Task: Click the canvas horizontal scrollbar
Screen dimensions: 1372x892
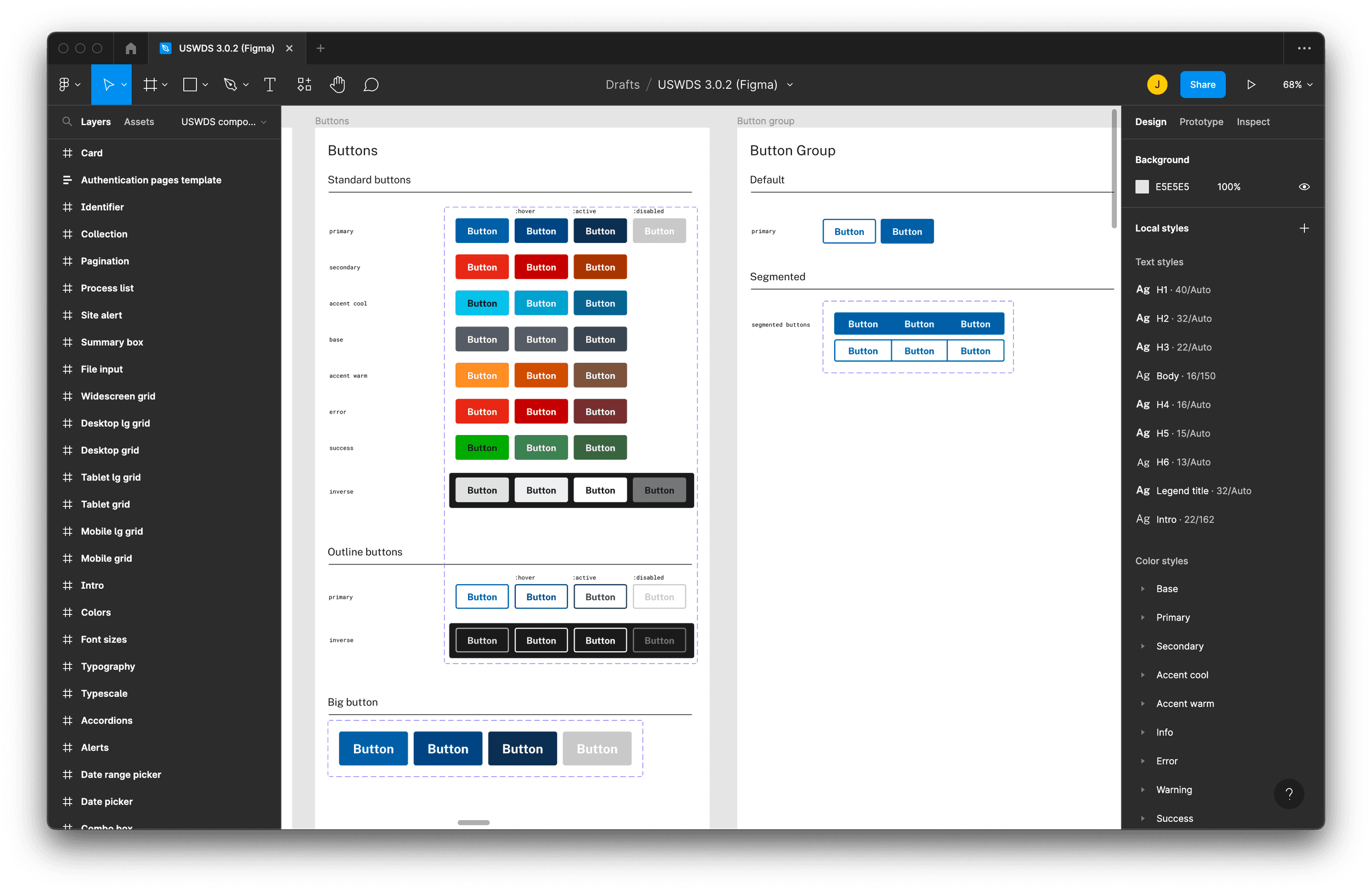Action: coord(473,822)
